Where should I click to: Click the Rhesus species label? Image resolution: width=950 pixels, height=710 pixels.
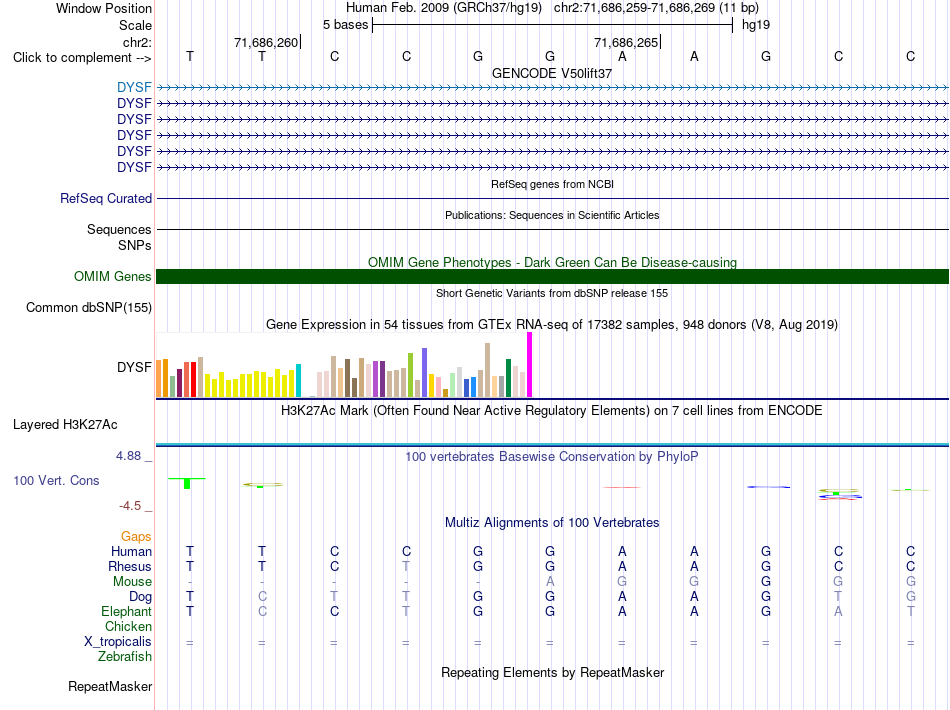pyautogui.click(x=130, y=566)
